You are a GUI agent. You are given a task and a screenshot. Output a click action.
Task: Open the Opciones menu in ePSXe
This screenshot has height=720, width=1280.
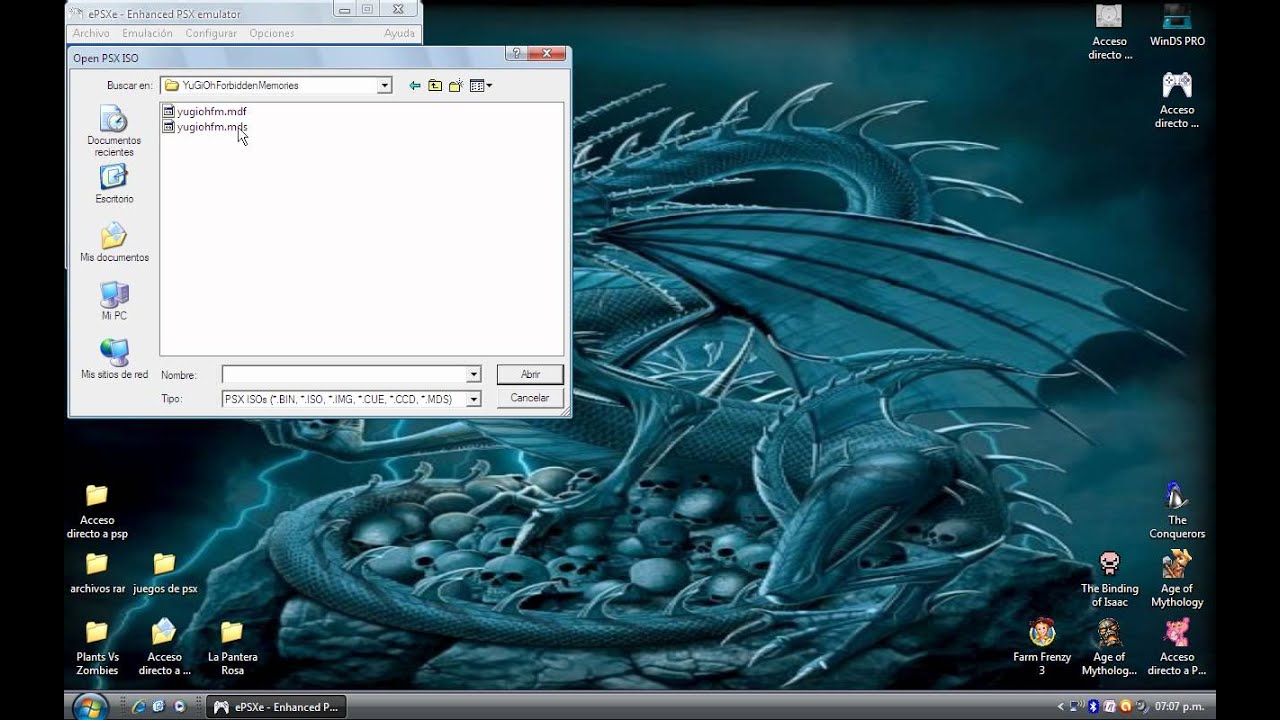click(x=272, y=33)
